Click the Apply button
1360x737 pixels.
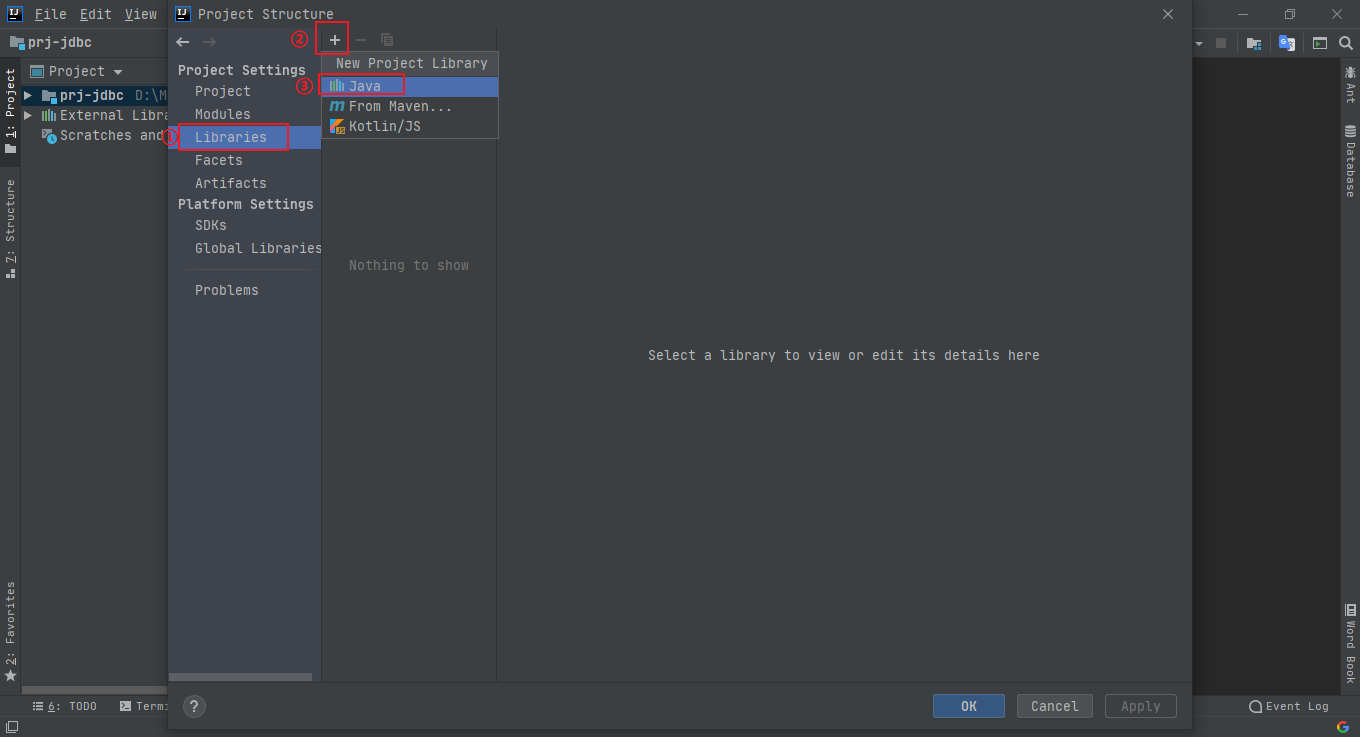point(1141,706)
